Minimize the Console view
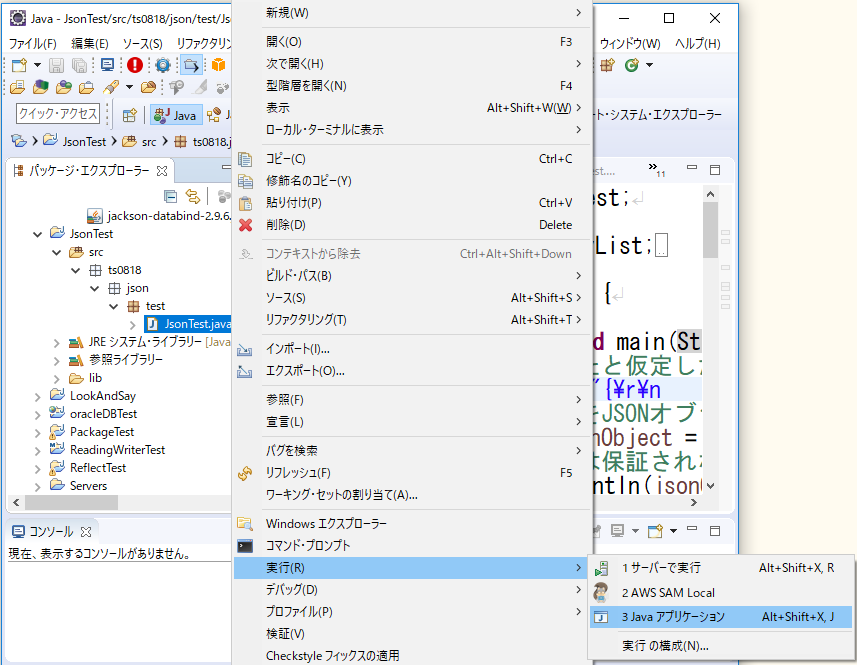Image resolution: width=857 pixels, height=665 pixels. pos(692,531)
